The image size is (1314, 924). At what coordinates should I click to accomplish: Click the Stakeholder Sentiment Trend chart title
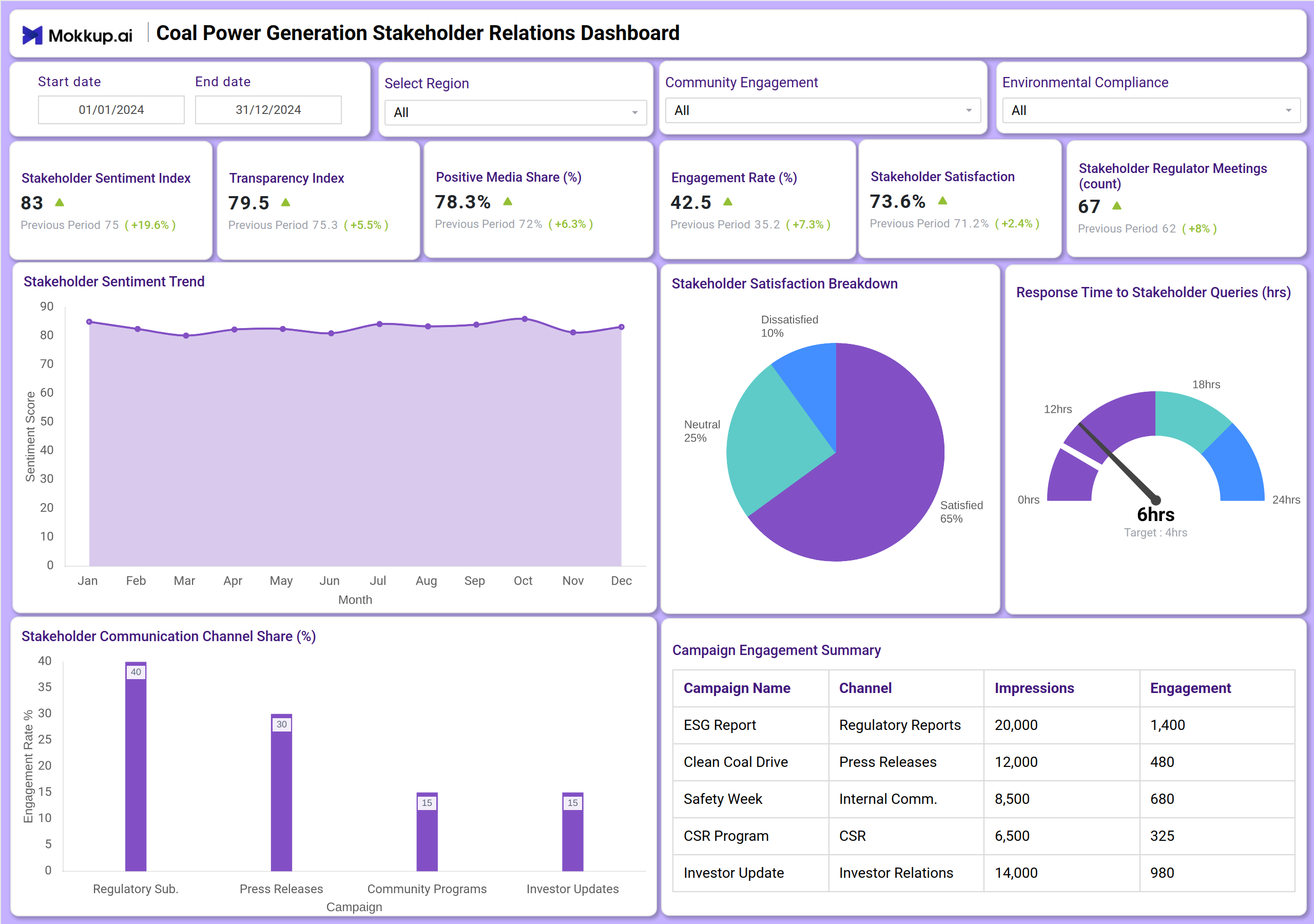(114, 282)
